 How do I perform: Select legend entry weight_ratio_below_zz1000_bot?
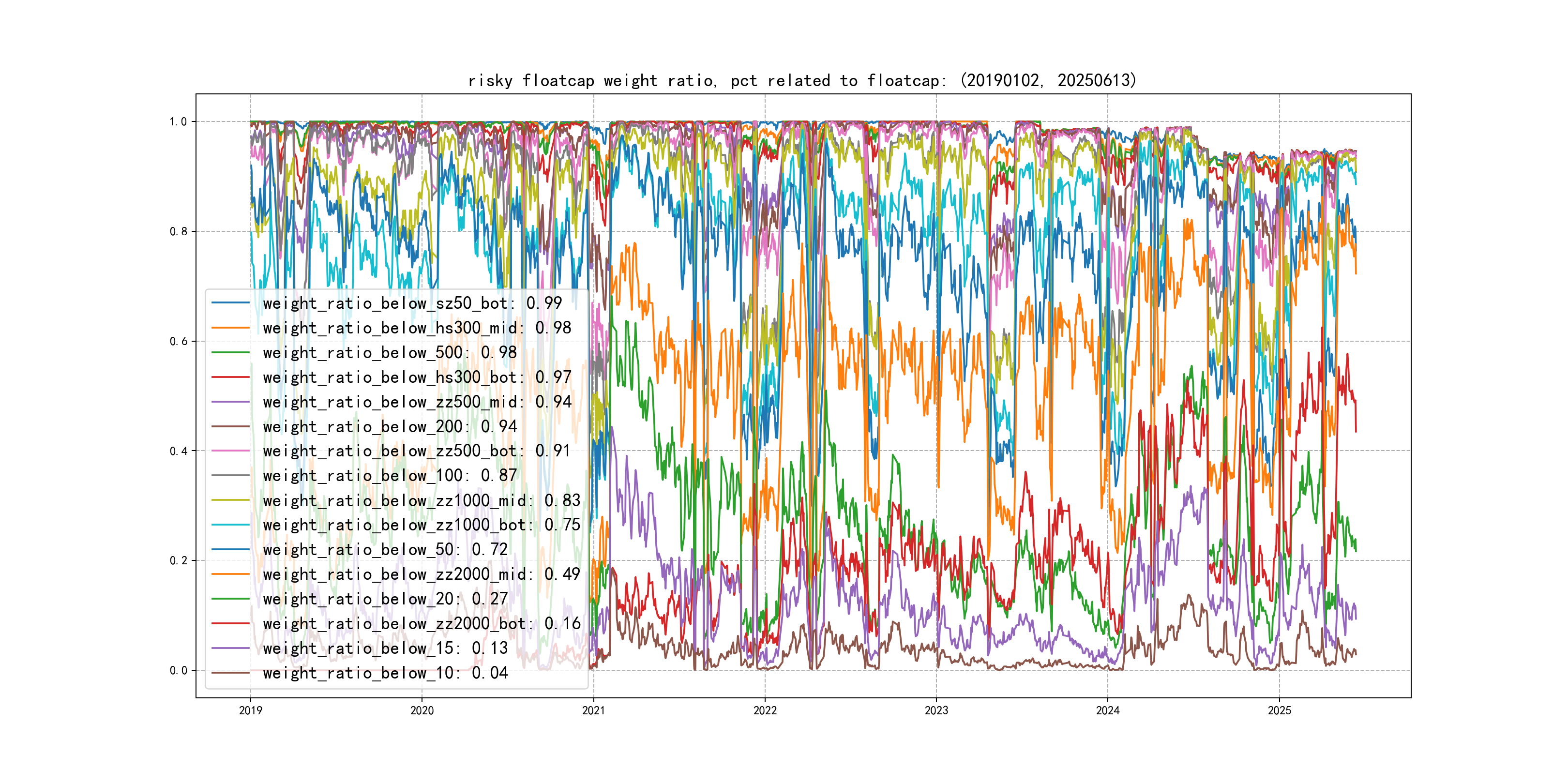click(421, 525)
